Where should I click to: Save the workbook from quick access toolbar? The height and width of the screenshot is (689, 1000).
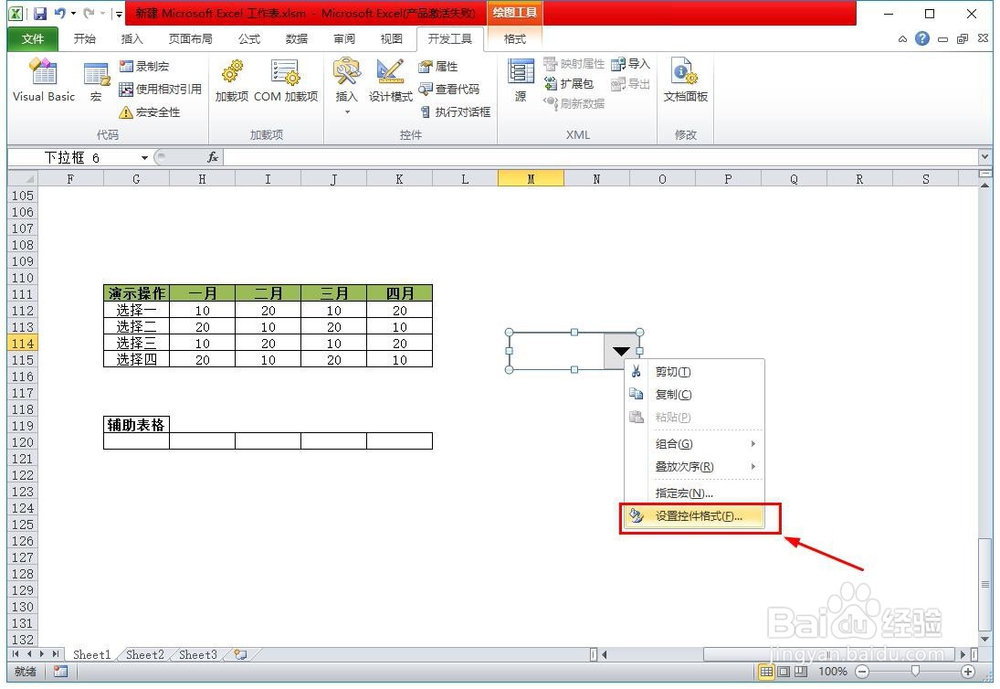coord(40,13)
